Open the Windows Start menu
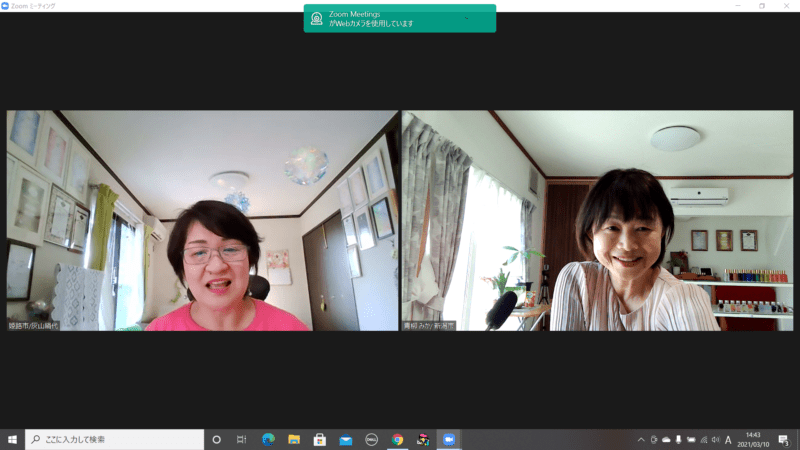This screenshot has width=800, height=450. coord(12,439)
